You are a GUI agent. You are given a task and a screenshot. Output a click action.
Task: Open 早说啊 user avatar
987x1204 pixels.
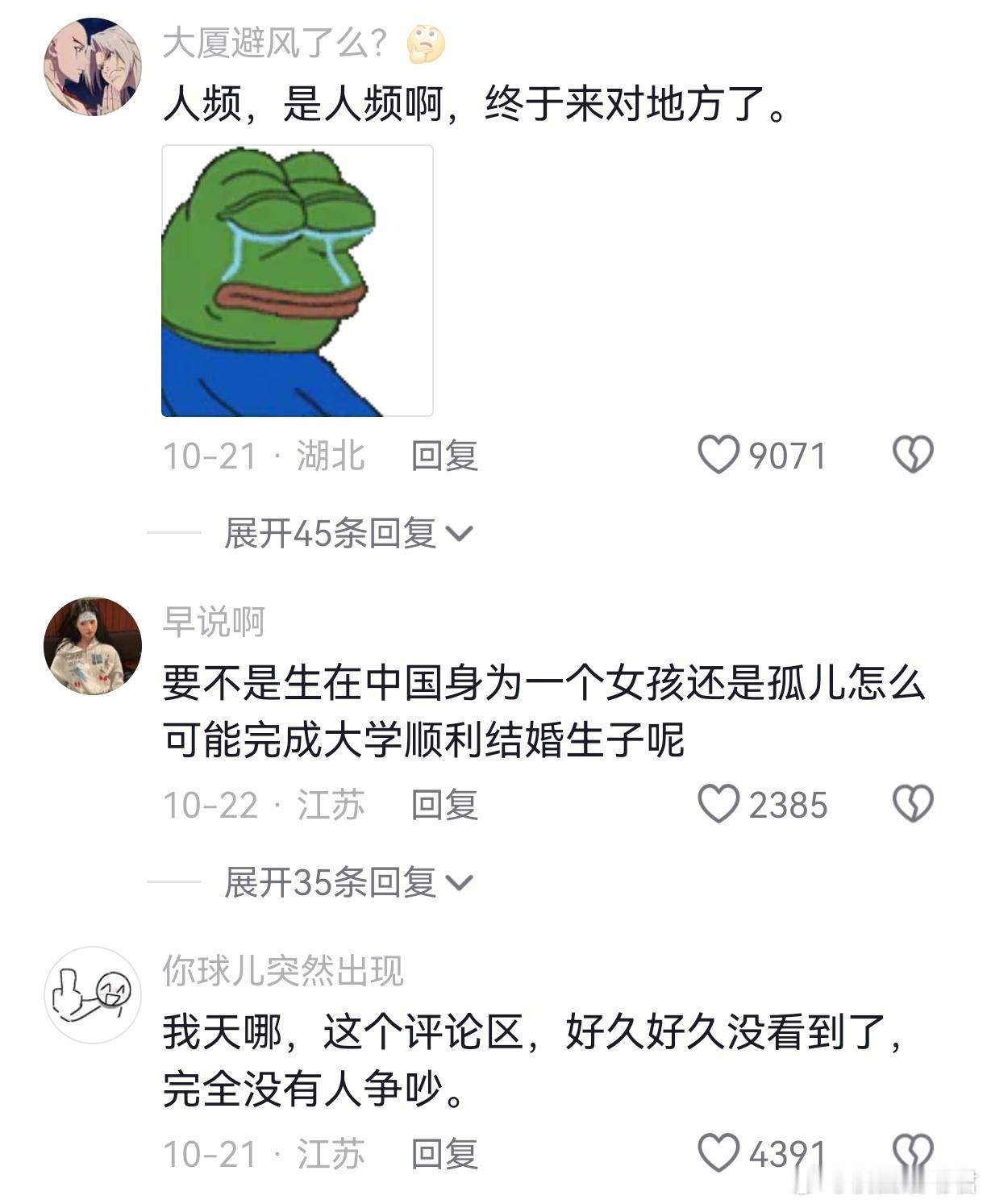click(92, 646)
